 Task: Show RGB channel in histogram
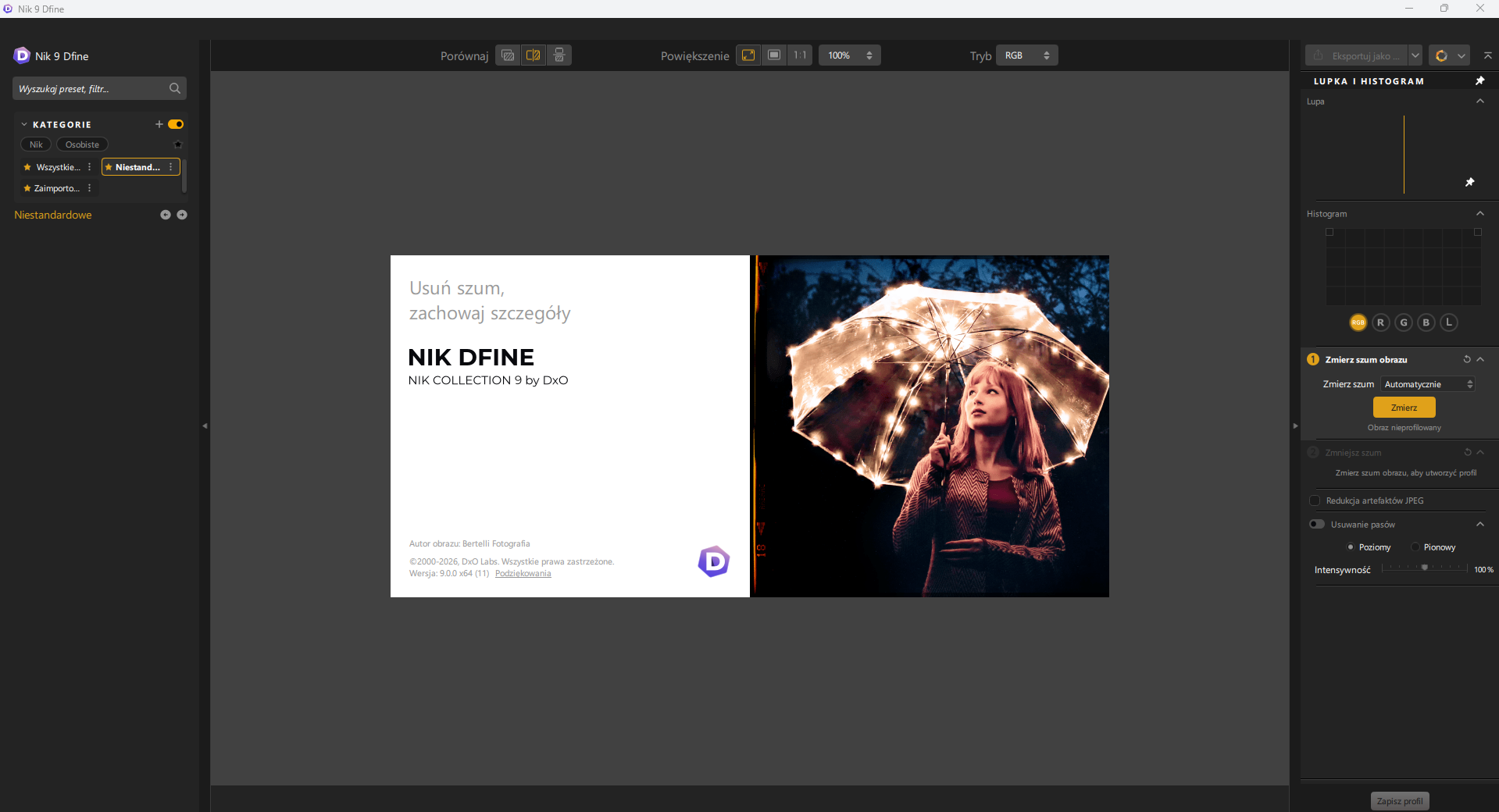[x=1358, y=322]
